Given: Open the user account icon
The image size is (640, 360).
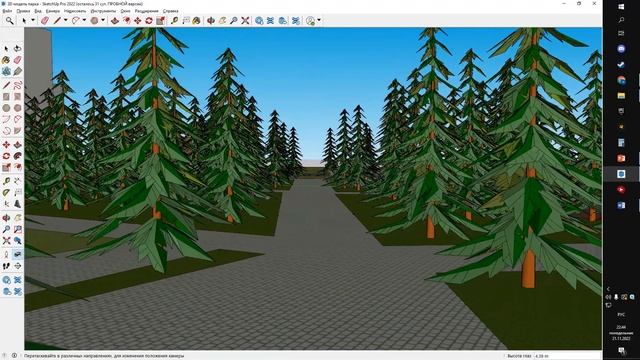Looking at the screenshot, I should pos(311,20).
